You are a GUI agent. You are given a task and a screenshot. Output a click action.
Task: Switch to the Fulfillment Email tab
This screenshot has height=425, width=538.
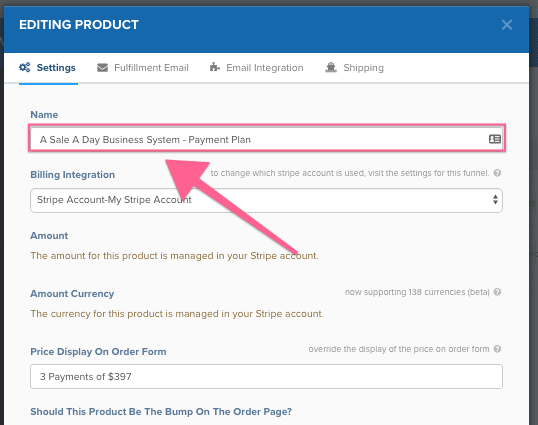tap(143, 68)
